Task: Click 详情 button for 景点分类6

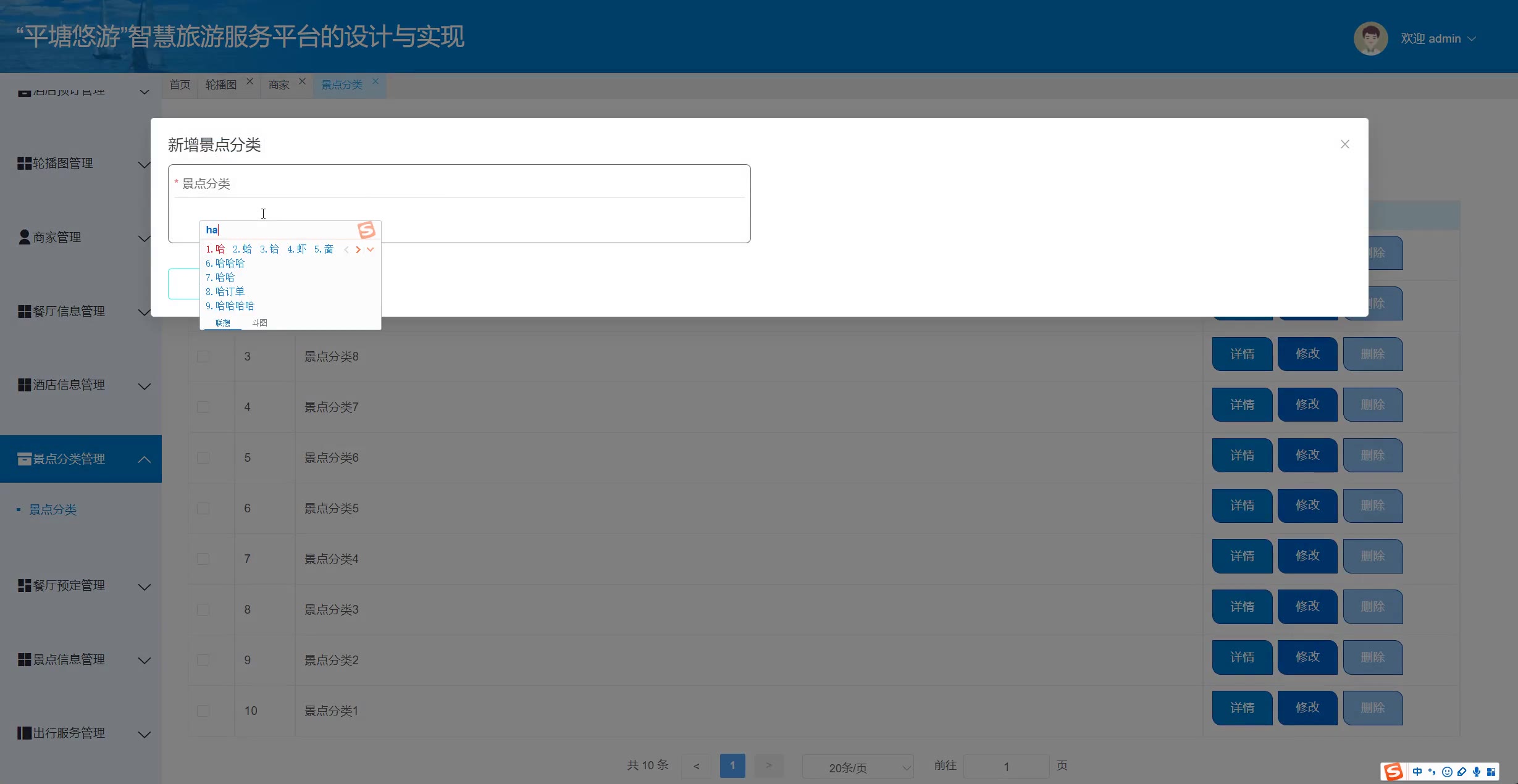Action: pos(1242,456)
